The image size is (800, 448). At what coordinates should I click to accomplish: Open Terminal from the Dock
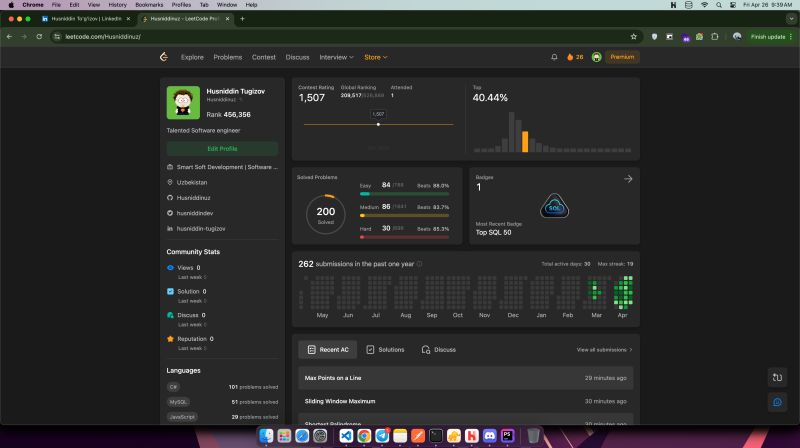[x=436, y=436]
